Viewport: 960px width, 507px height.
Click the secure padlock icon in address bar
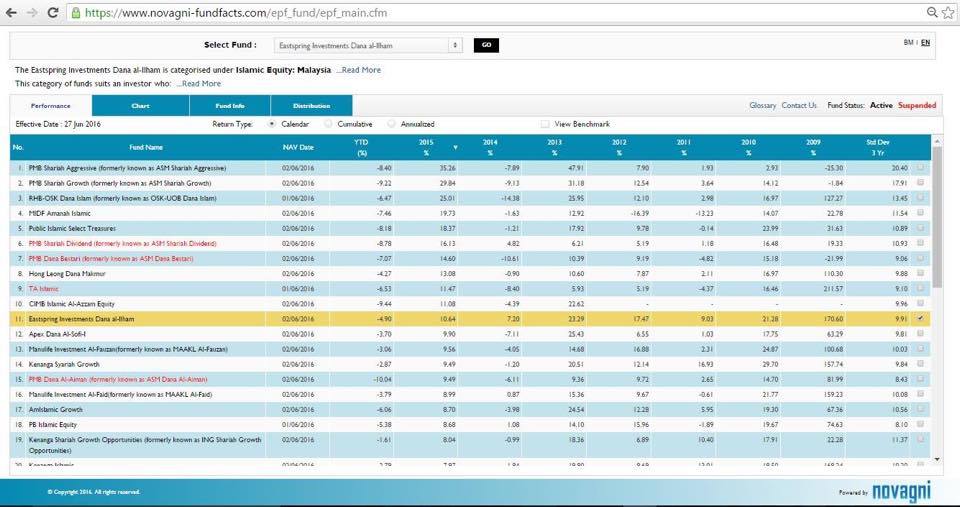[x=77, y=13]
